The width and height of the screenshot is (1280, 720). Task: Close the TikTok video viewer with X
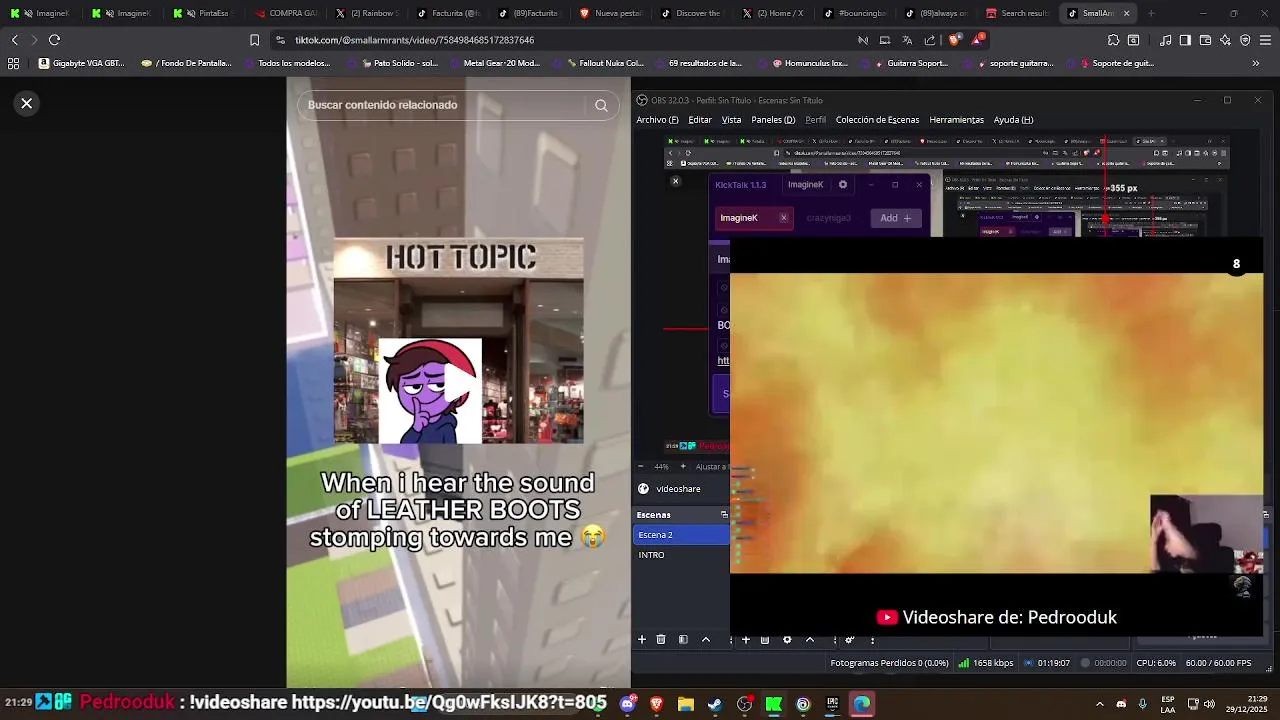(x=27, y=103)
